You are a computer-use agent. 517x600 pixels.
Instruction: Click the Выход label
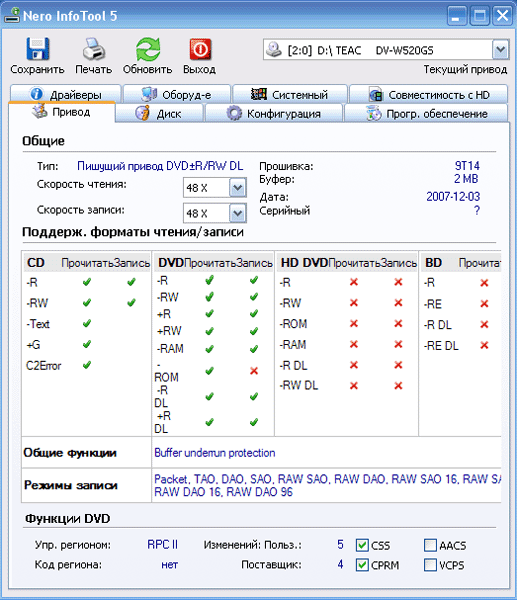coord(199,70)
